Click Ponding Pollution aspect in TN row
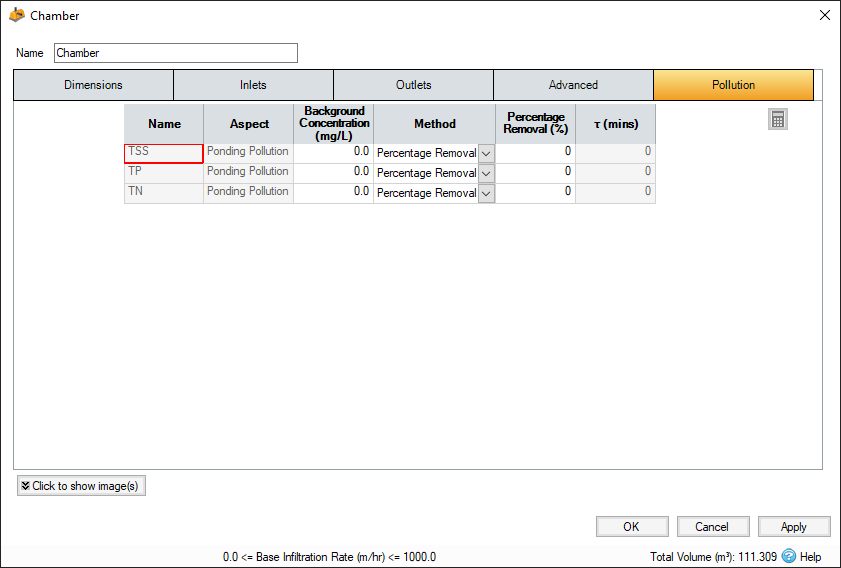 [248, 193]
